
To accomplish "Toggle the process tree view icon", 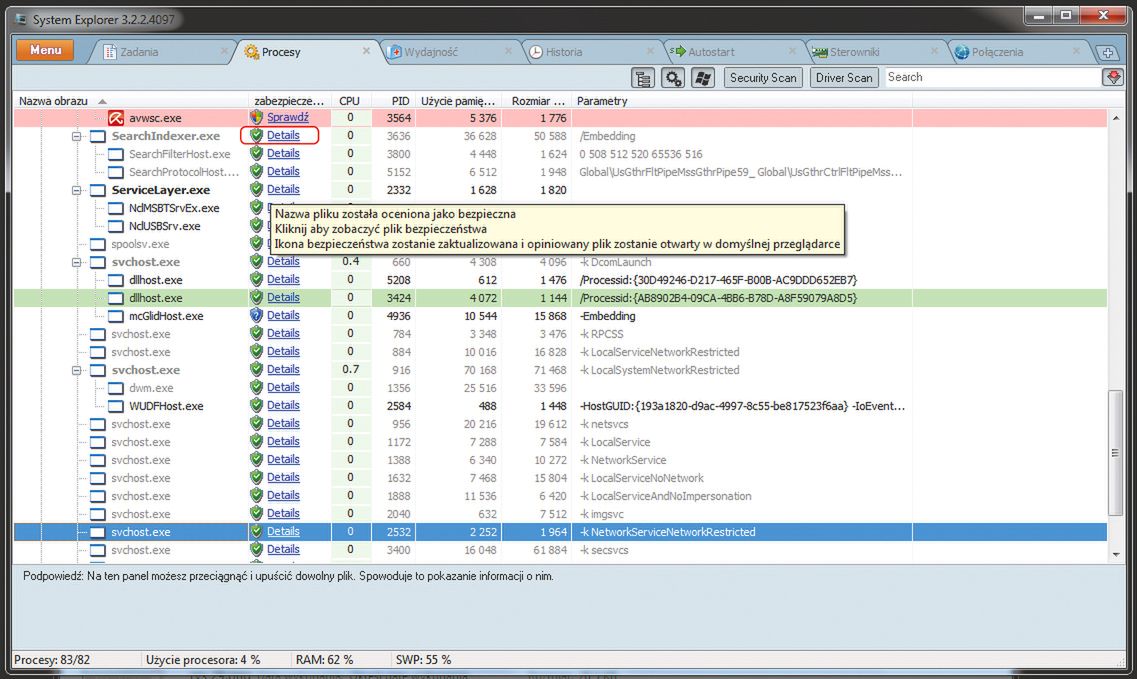I will pos(642,78).
